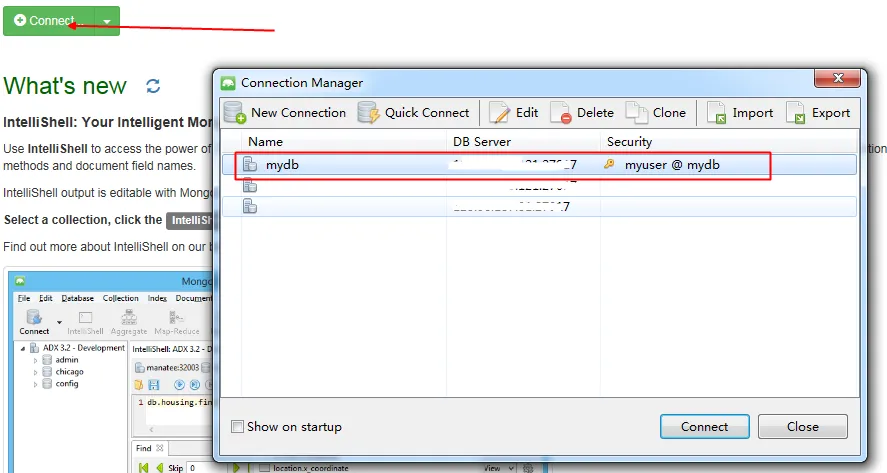Image resolution: width=887 pixels, height=473 pixels.
Task: Click the green first-page navigation icon
Action: pyautogui.click(x=144, y=467)
